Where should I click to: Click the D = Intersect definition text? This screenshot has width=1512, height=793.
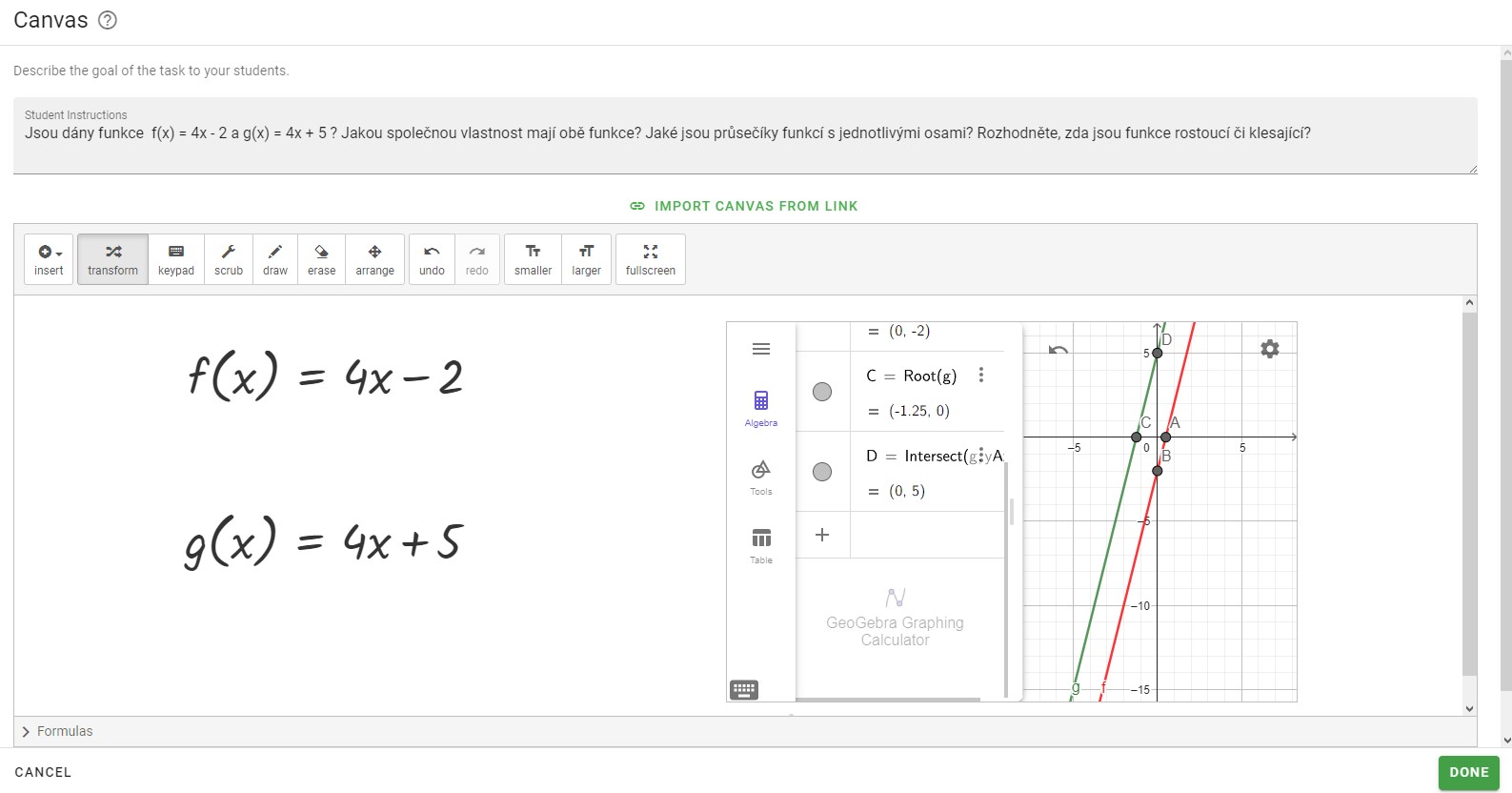pos(934,456)
